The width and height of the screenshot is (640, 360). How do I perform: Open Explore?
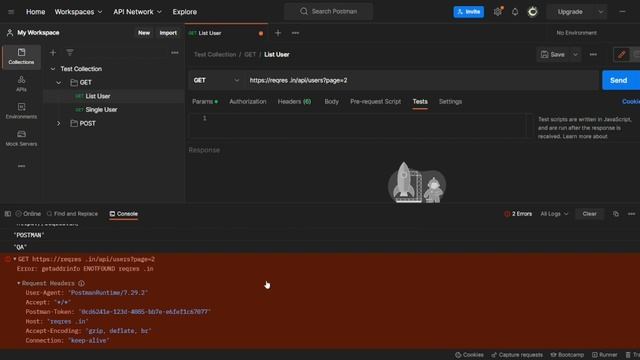pyautogui.click(x=184, y=12)
